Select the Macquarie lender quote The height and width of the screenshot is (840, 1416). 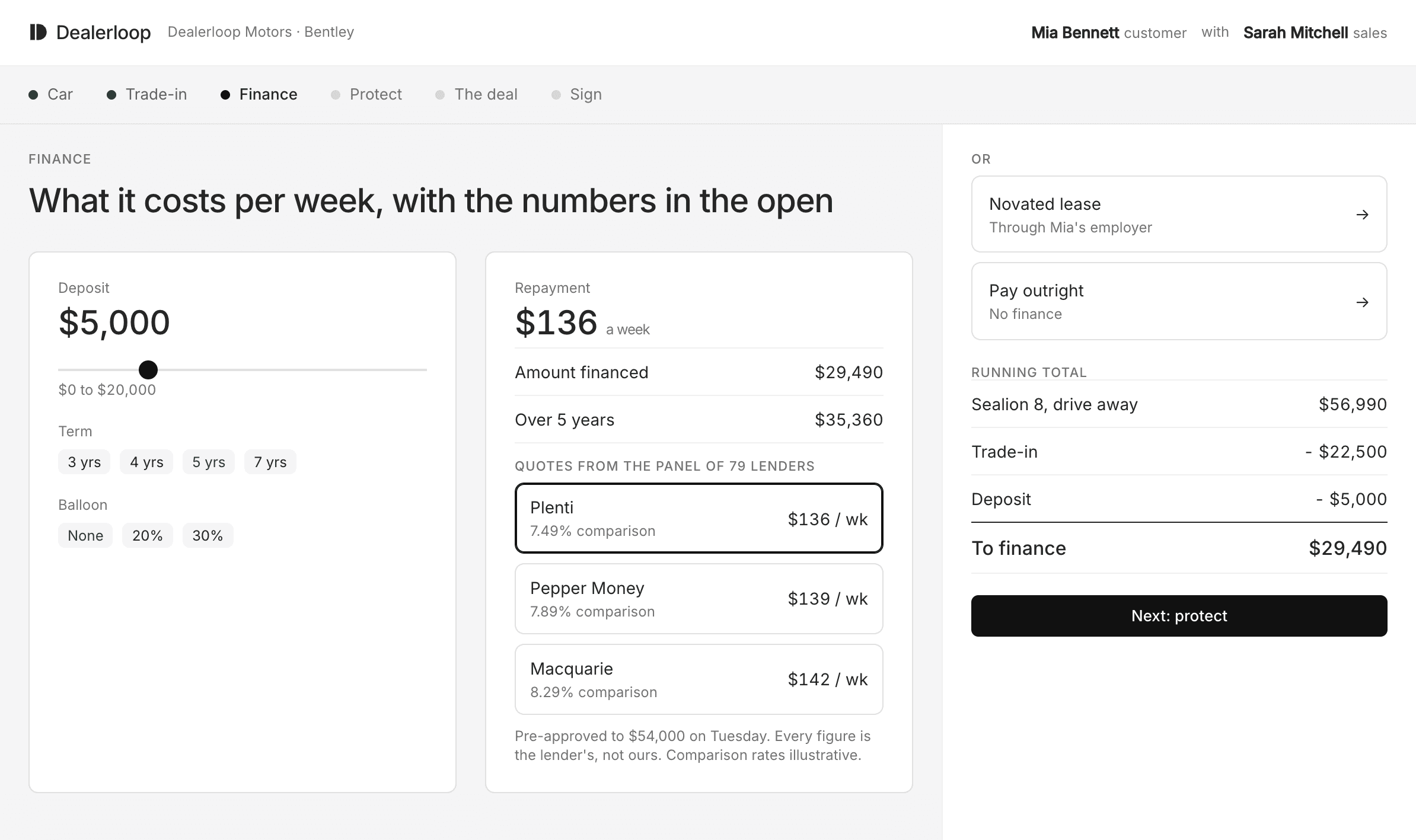click(x=699, y=679)
